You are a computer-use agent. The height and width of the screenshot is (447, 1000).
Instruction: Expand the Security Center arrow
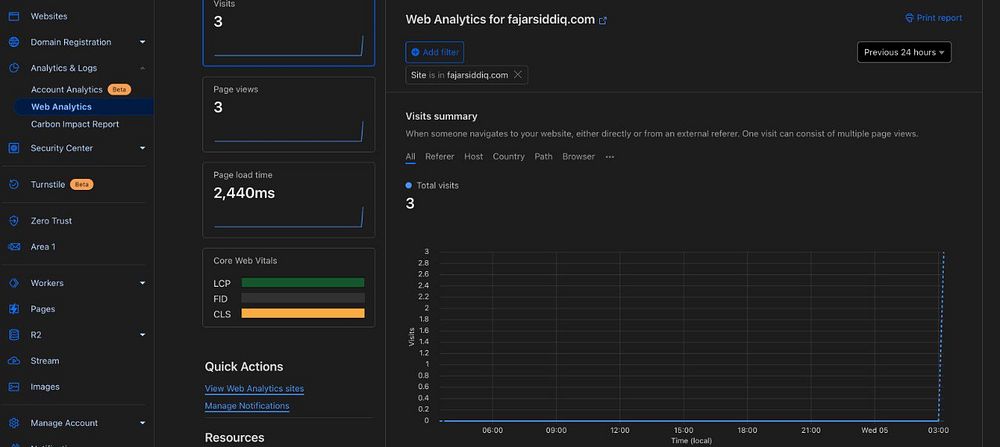point(142,148)
